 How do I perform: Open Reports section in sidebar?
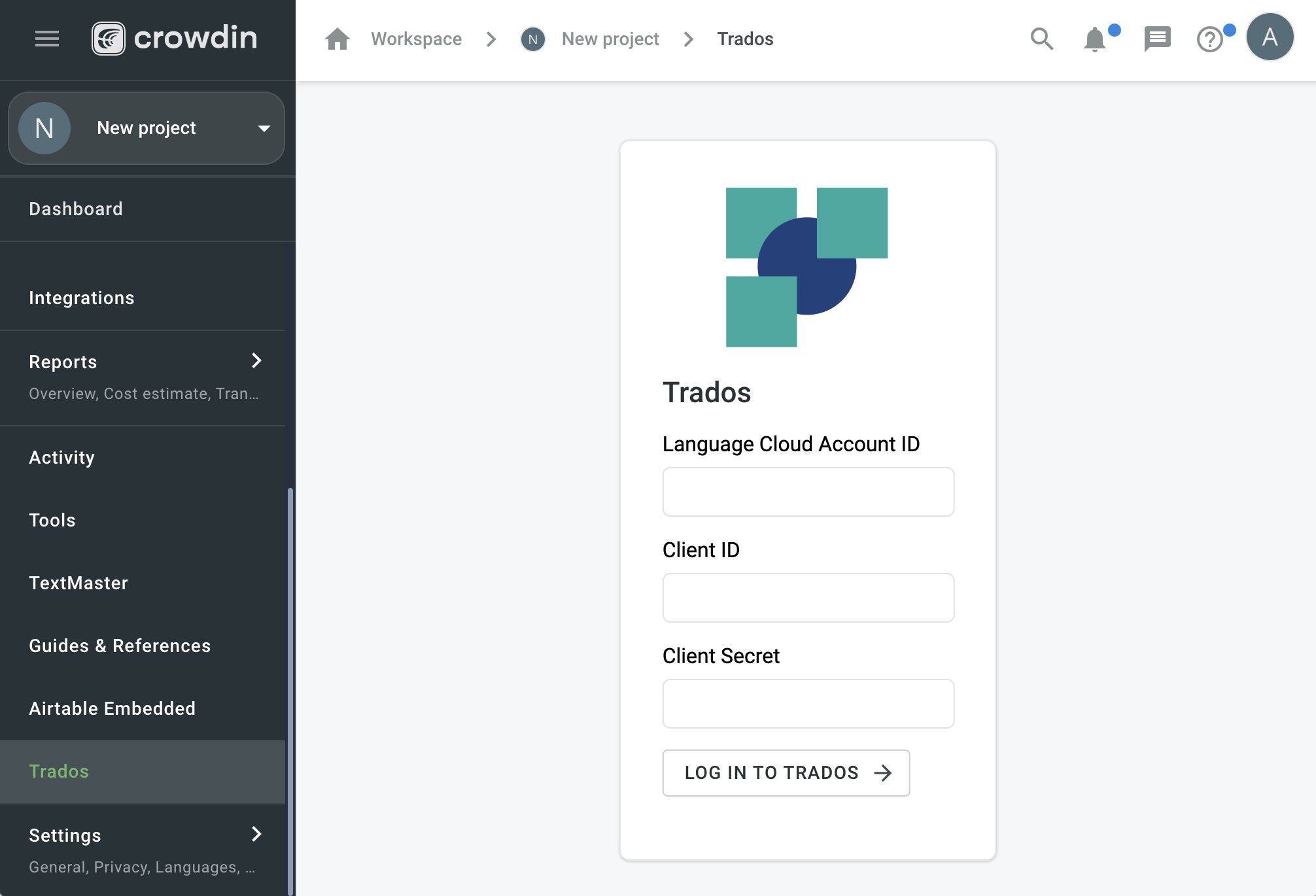(x=143, y=377)
